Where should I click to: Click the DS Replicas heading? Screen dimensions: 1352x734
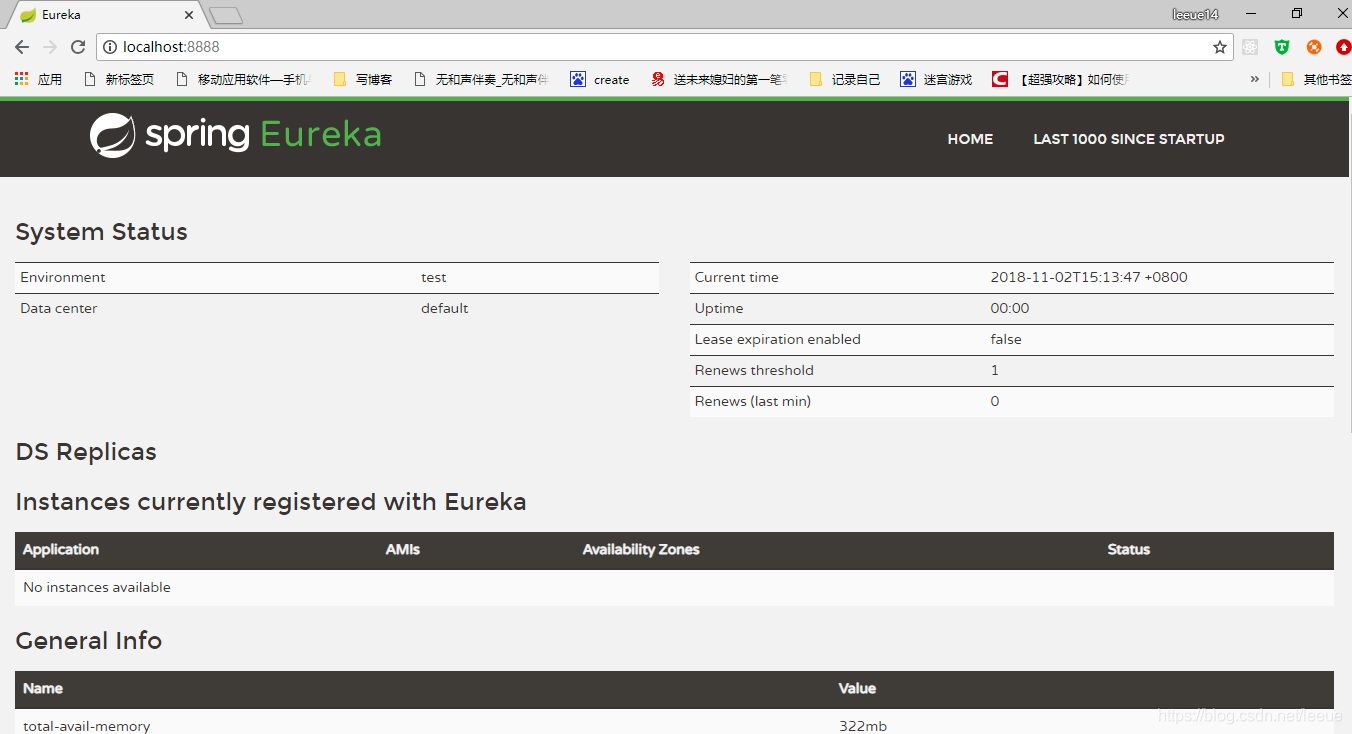tap(86, 452)
